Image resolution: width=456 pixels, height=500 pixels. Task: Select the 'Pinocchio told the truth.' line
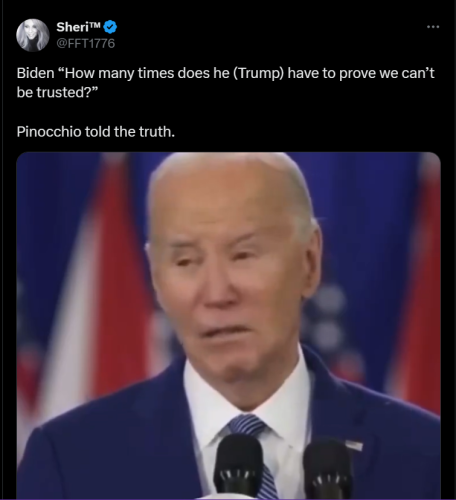click(x=96, y=132)
